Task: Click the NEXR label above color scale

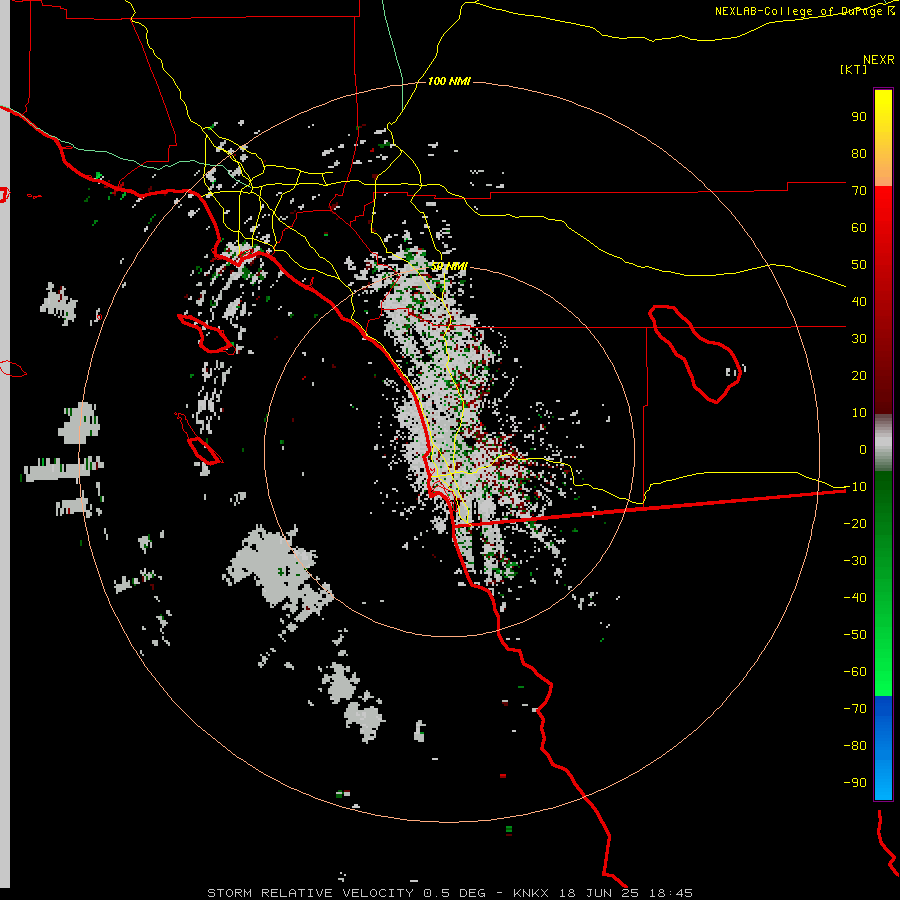Action: pyautogui.click(x=879, y=60)
